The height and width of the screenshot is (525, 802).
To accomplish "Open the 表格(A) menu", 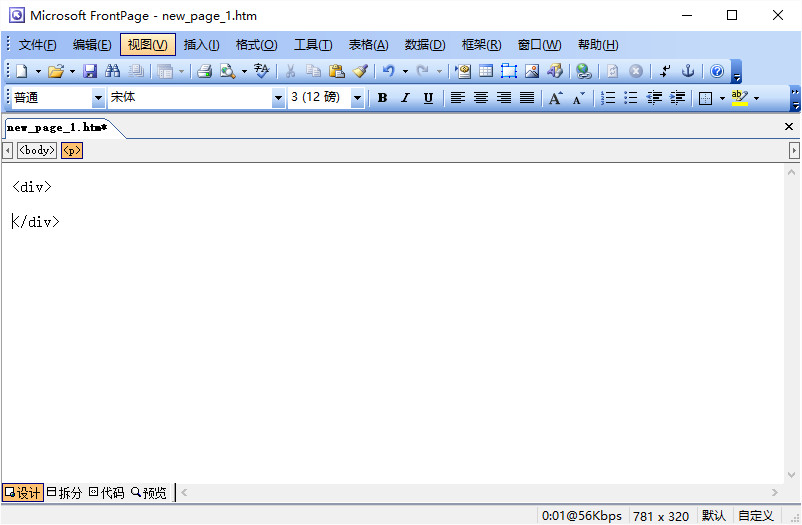I will tap(368, 45).
